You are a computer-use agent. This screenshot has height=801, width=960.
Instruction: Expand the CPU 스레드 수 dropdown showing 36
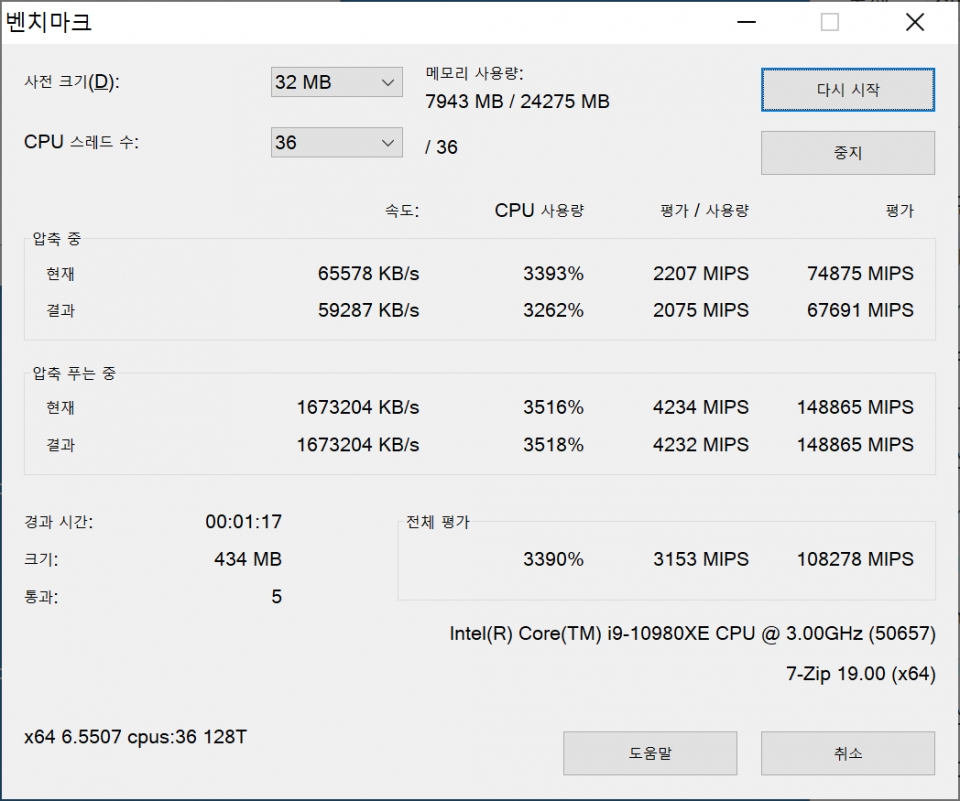click(336, 143)
